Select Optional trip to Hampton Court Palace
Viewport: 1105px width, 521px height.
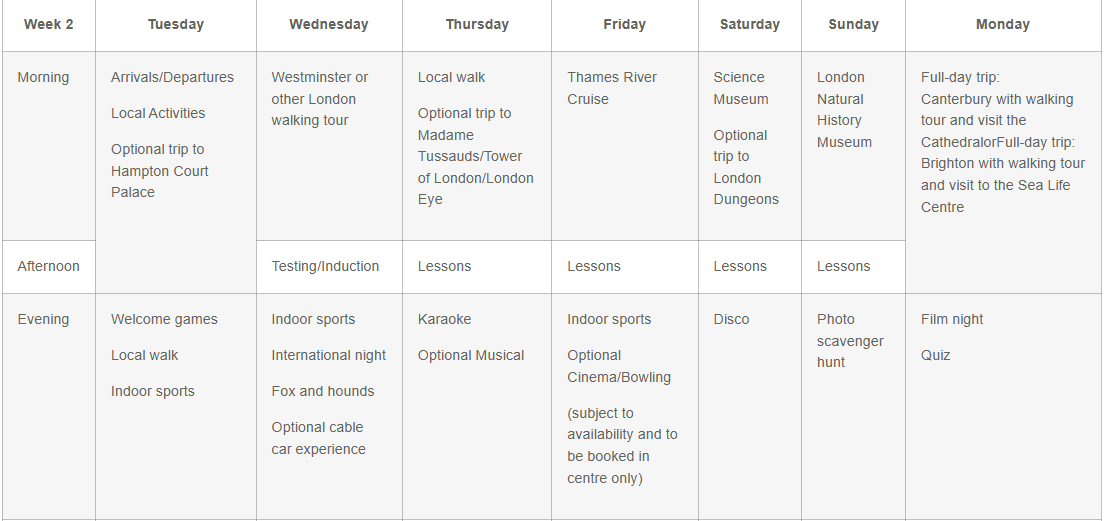[x=159, y=171]
